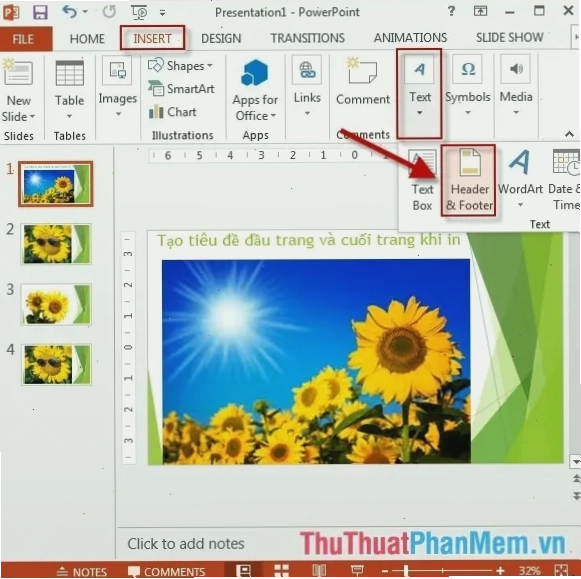Open the TRANSITIONS tab
Viewport: 581px width, 579px height.
pos(308,38)
